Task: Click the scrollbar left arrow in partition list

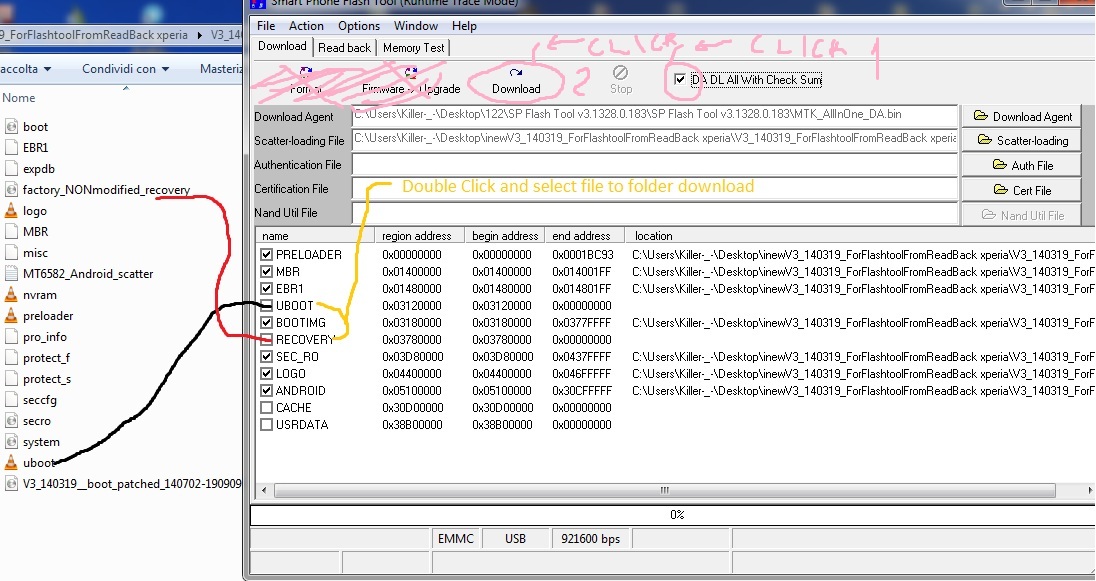Action: click(264, 490)
